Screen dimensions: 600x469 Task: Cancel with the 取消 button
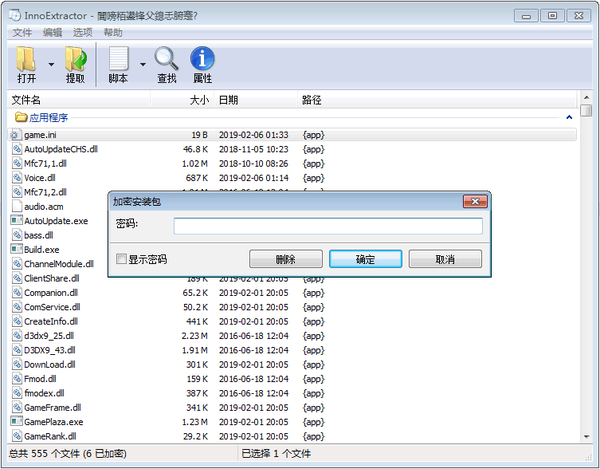(x=445, y=259)
